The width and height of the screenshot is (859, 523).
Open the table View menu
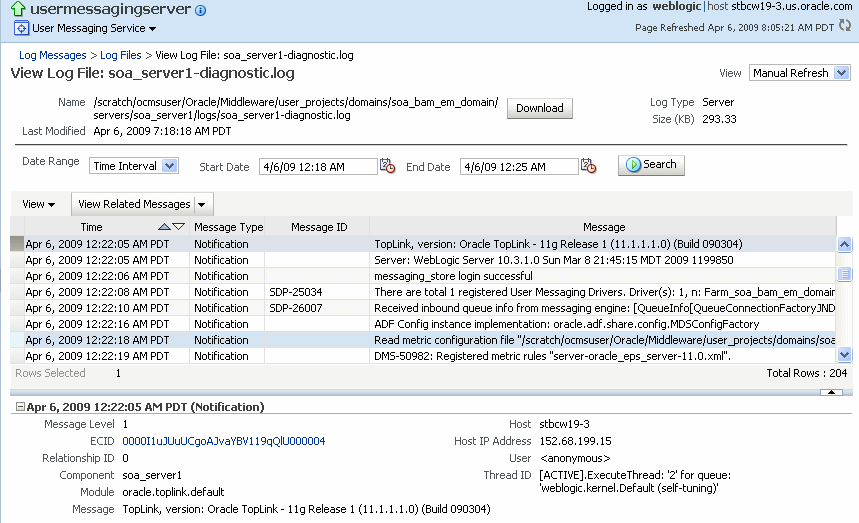coord(38,204)
